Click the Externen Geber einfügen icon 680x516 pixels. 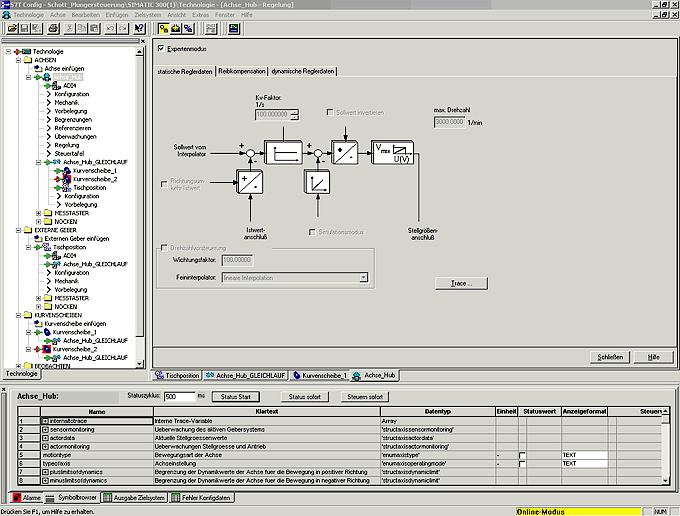[x=38, y=238]
